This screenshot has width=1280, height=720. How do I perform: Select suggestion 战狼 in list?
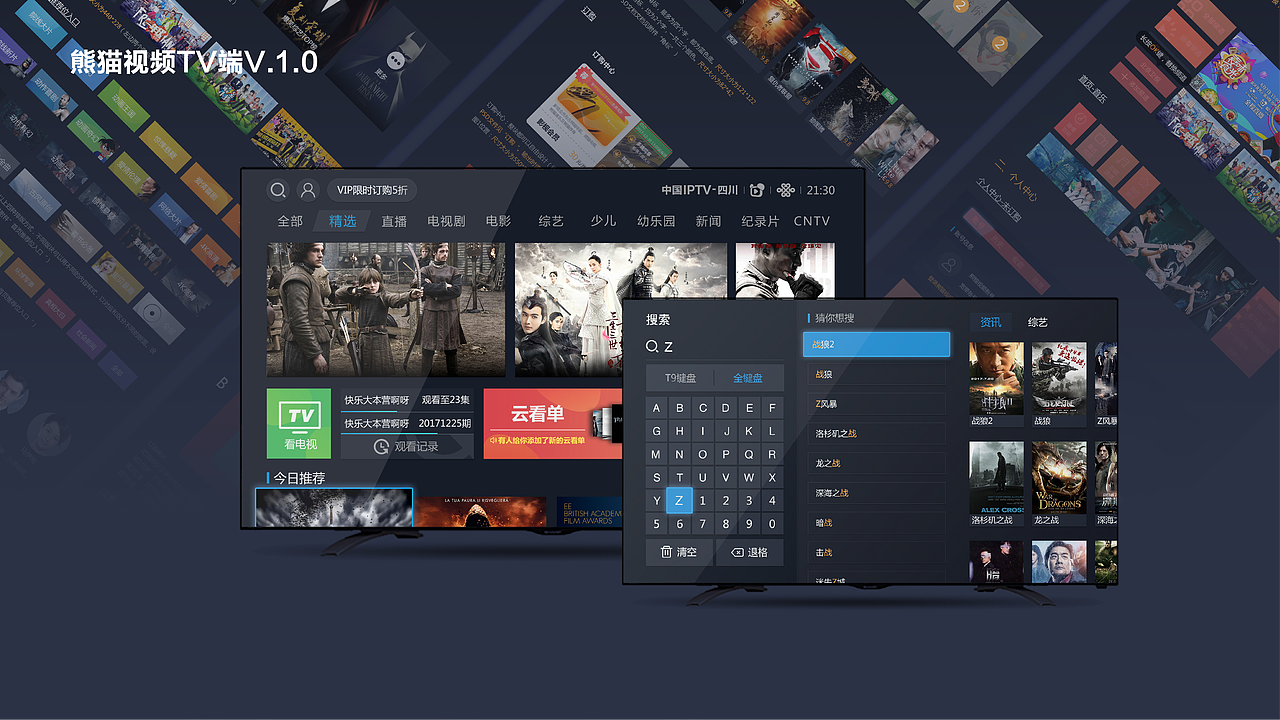(x=876, y=374)
